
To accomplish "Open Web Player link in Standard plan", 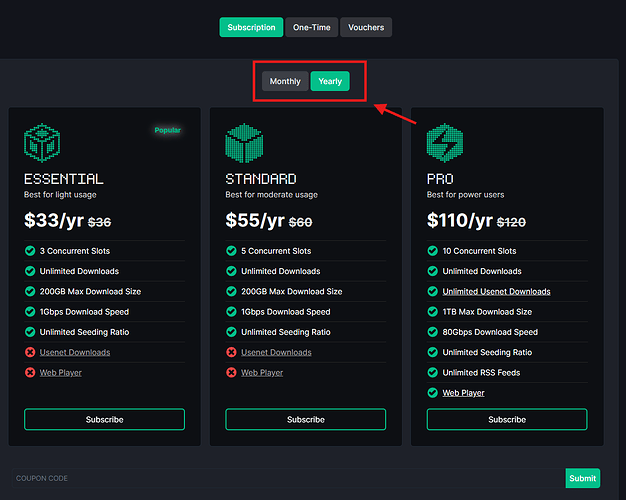I will click(x=262, y=373).
